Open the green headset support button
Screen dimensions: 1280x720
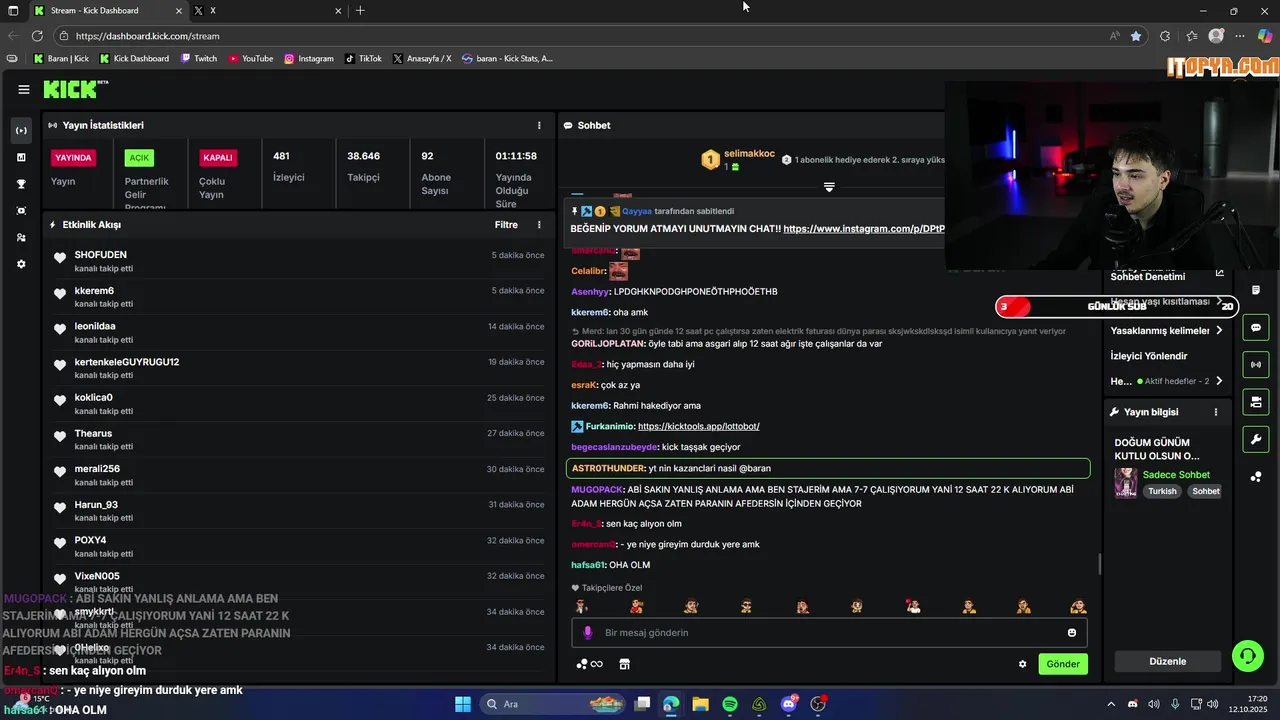point(1247,656)
